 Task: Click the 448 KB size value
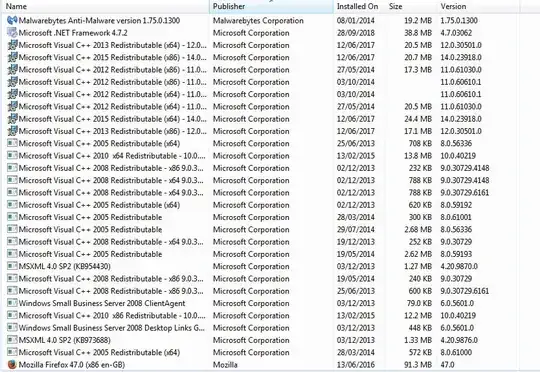pyautogui.click(x=420, y=328)
